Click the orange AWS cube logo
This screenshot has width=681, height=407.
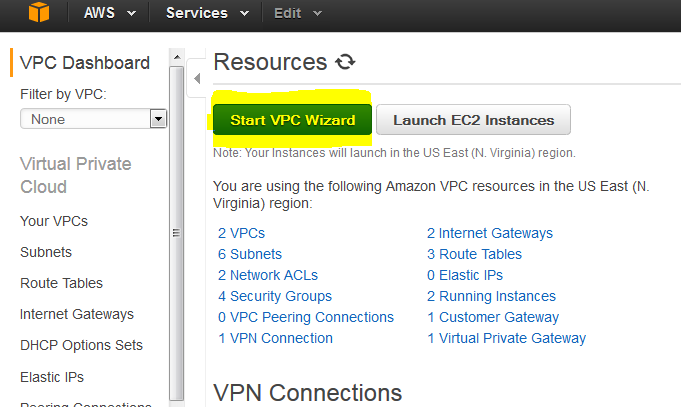pyautogui.click(x=39, y=12)
